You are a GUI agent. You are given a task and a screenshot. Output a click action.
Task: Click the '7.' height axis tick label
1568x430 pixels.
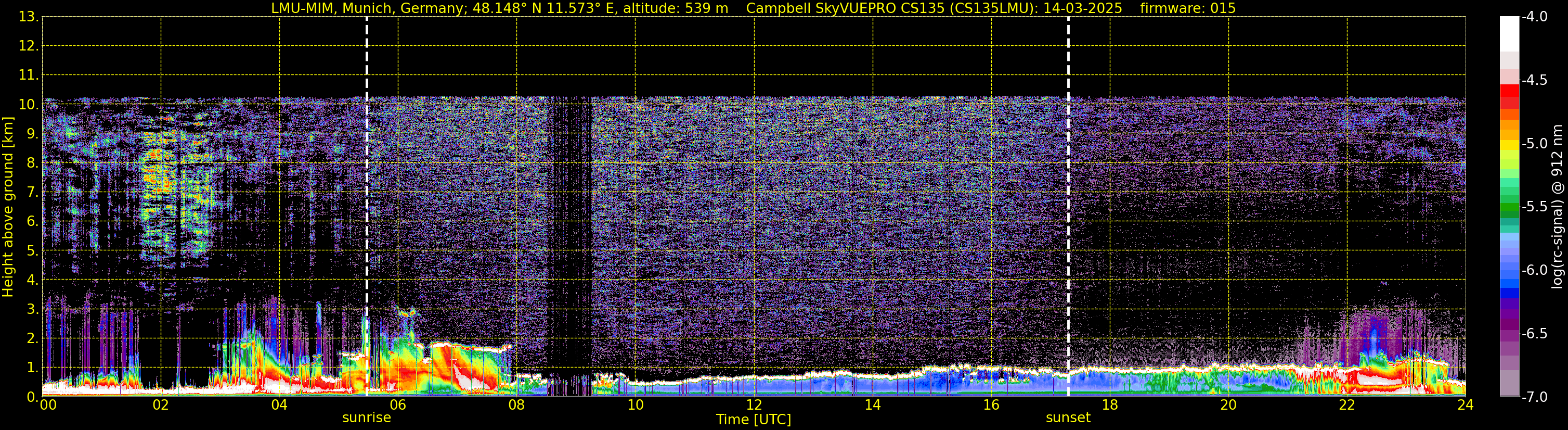coord(32,193)
